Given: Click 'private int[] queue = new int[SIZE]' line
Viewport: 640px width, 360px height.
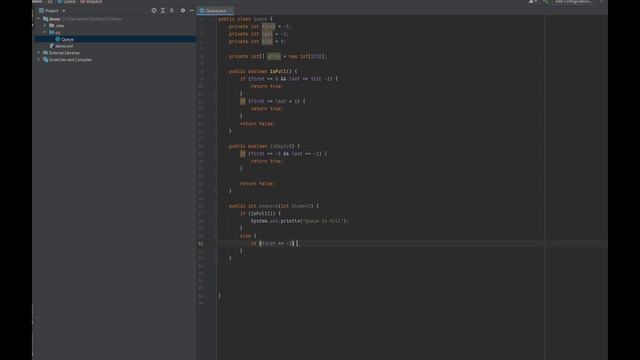Looking at the screenshot, I should 278,56.
